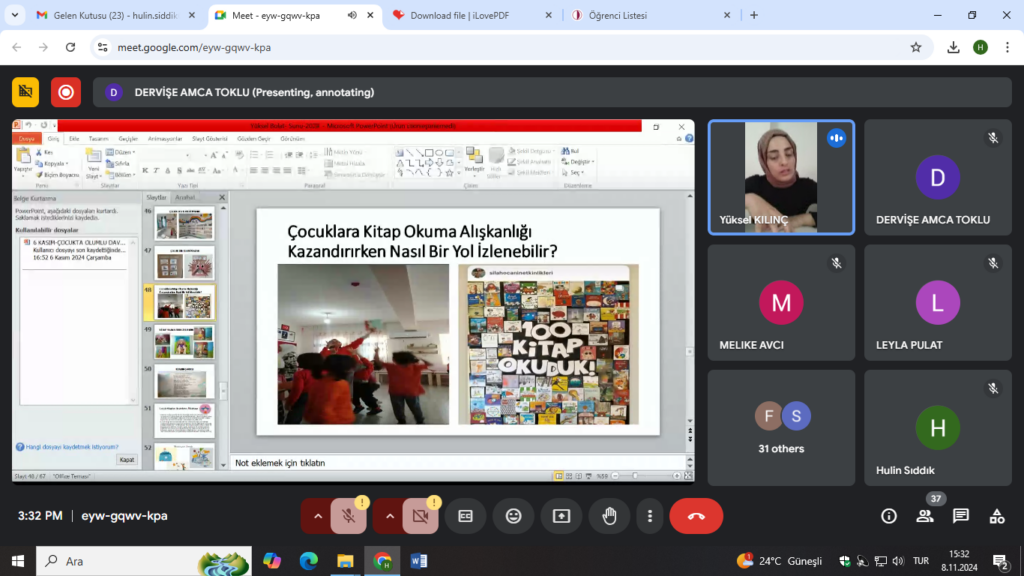Expand video settings chevron beside camera

(x=390, y=516)
